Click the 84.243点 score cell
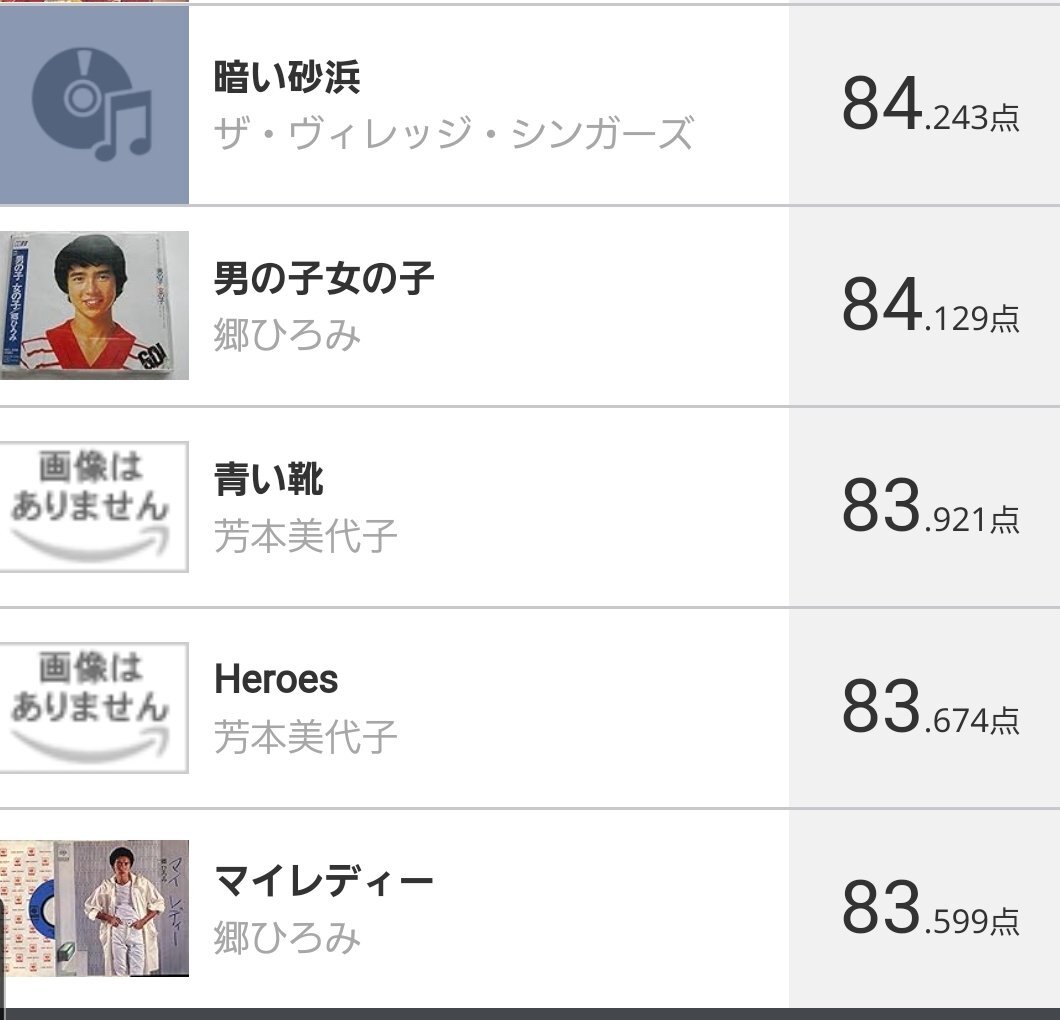 click(924, 104)
